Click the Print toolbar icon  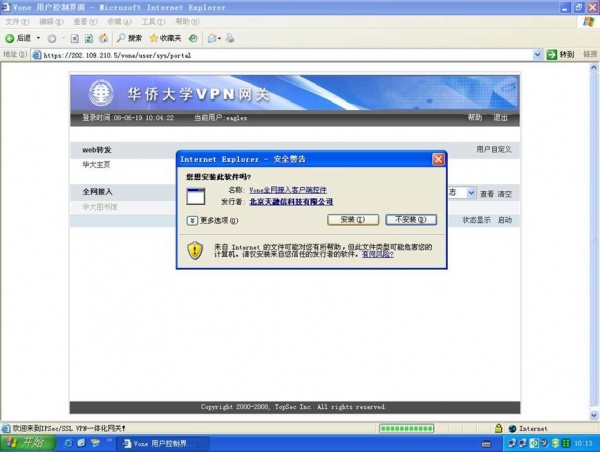click(x=230, y=38)
